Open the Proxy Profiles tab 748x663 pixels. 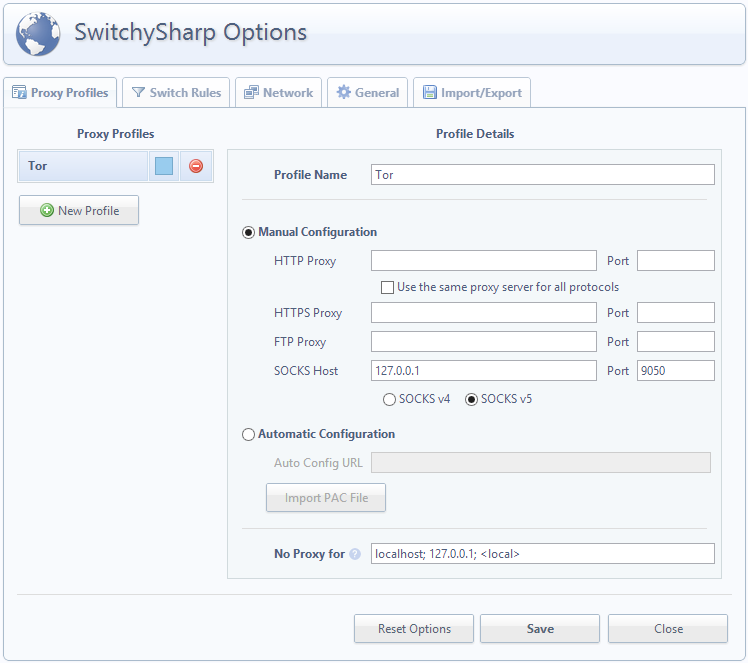(x=60, y=93)
